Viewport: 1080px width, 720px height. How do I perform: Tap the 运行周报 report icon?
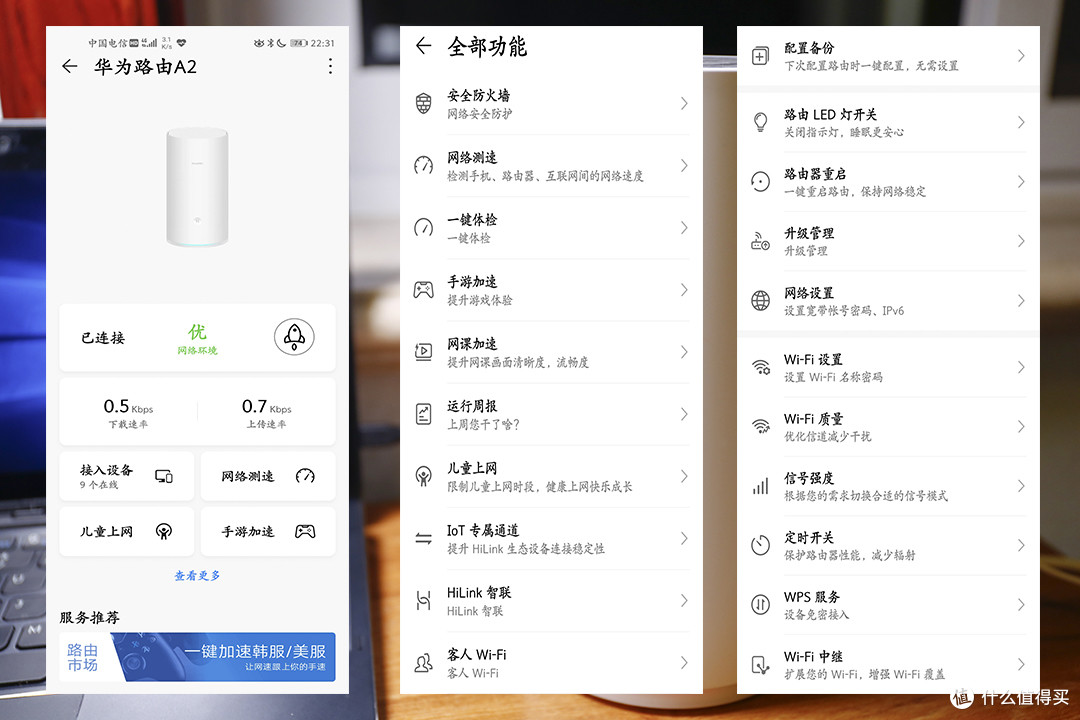pyautogui.click(x=424, y=414)
